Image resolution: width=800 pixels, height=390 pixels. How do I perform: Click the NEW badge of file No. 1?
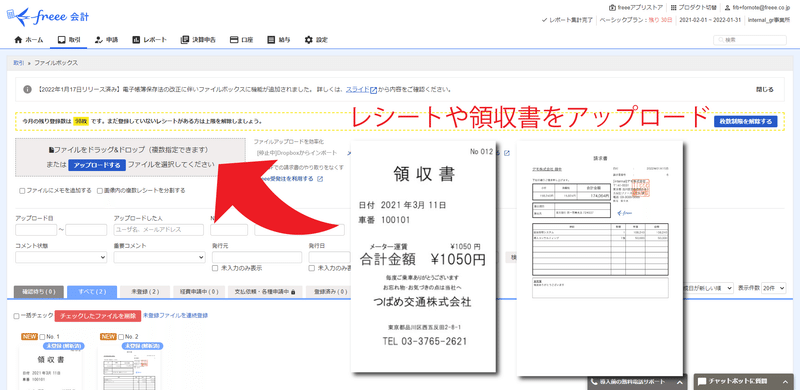[x=29, y=337]
